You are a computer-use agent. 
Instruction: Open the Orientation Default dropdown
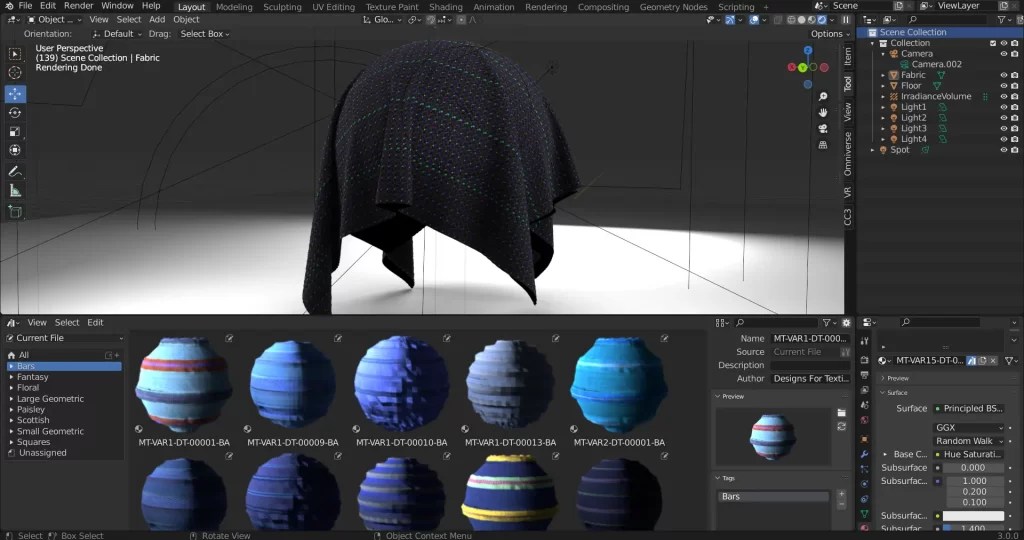[117, 34]
